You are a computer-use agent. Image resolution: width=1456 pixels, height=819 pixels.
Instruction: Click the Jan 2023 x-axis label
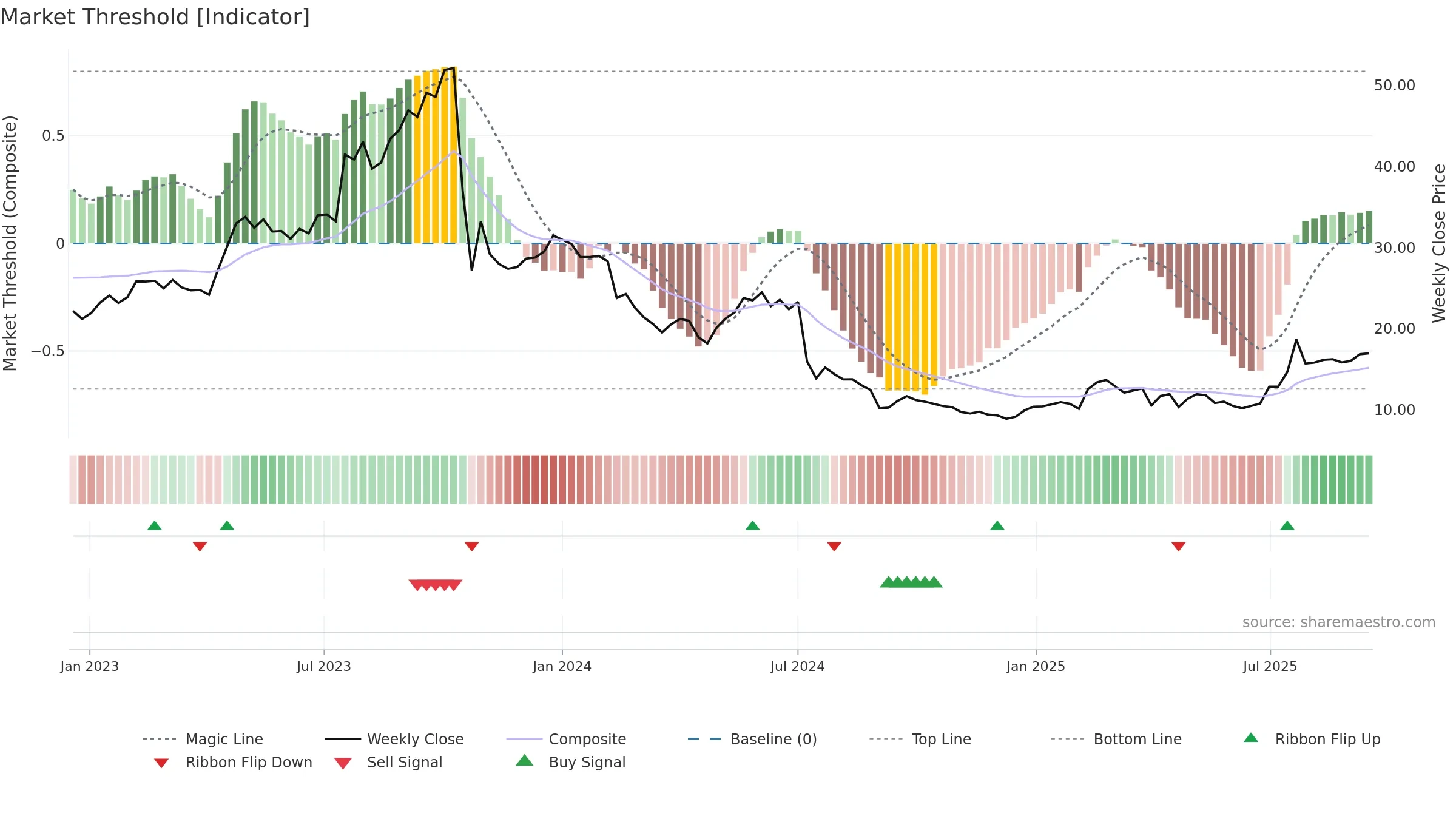[x=90, y=667]
